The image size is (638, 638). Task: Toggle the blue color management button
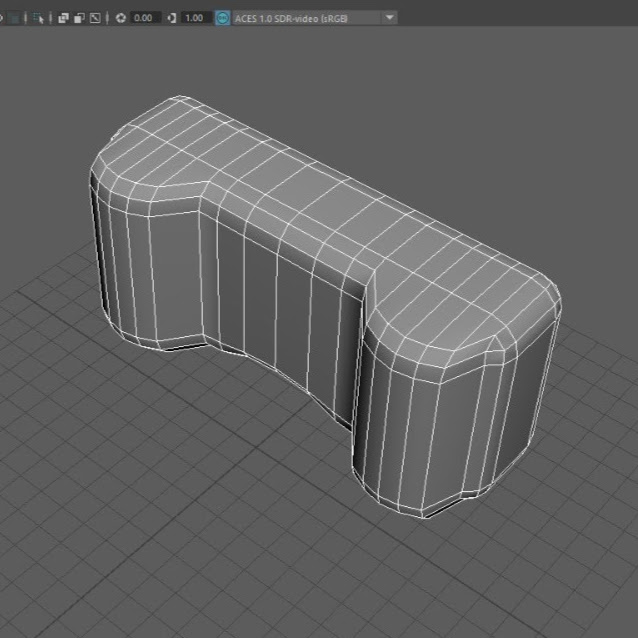pyautogui.click(x=222, y=18)
